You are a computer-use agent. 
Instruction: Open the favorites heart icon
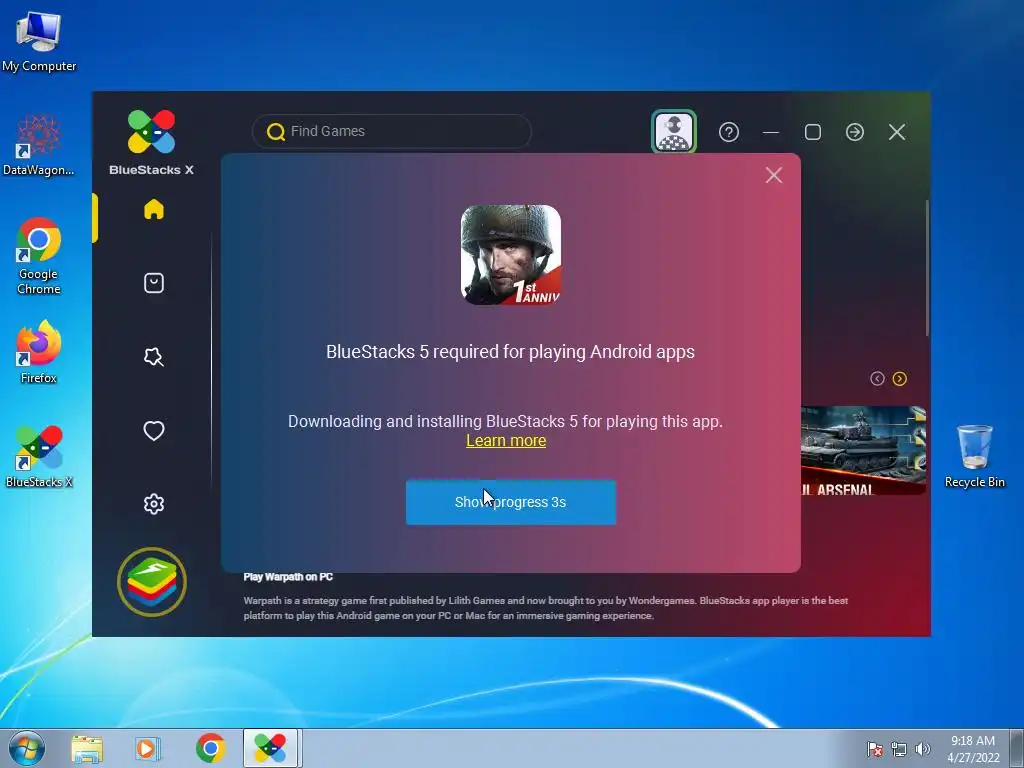pyautogui.click(x=153, y=430)
